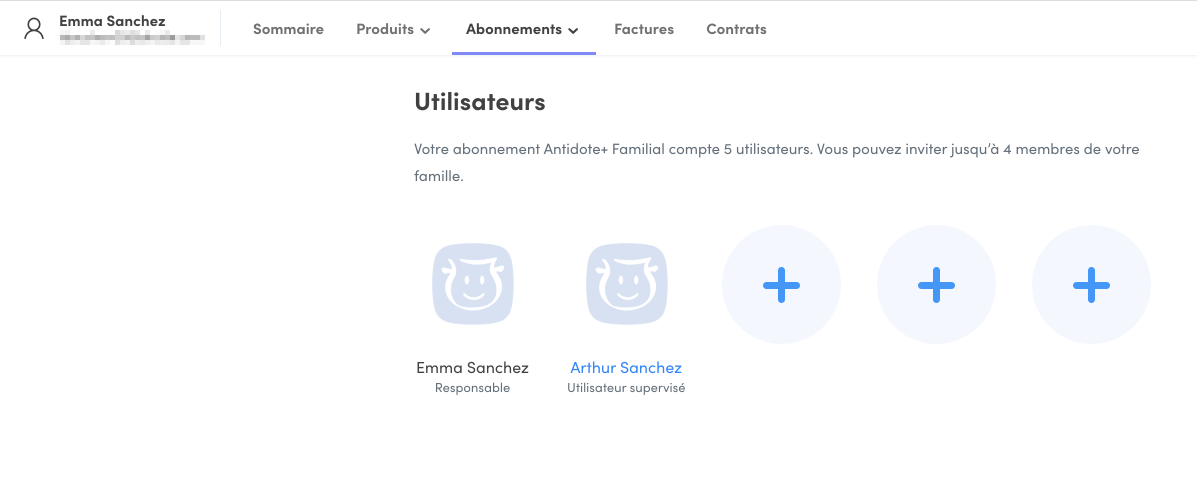Open the Emma Sanchez account name in the header
Image resolution: width=1197 pixels, height=494 pixels.
click(112, 21)
